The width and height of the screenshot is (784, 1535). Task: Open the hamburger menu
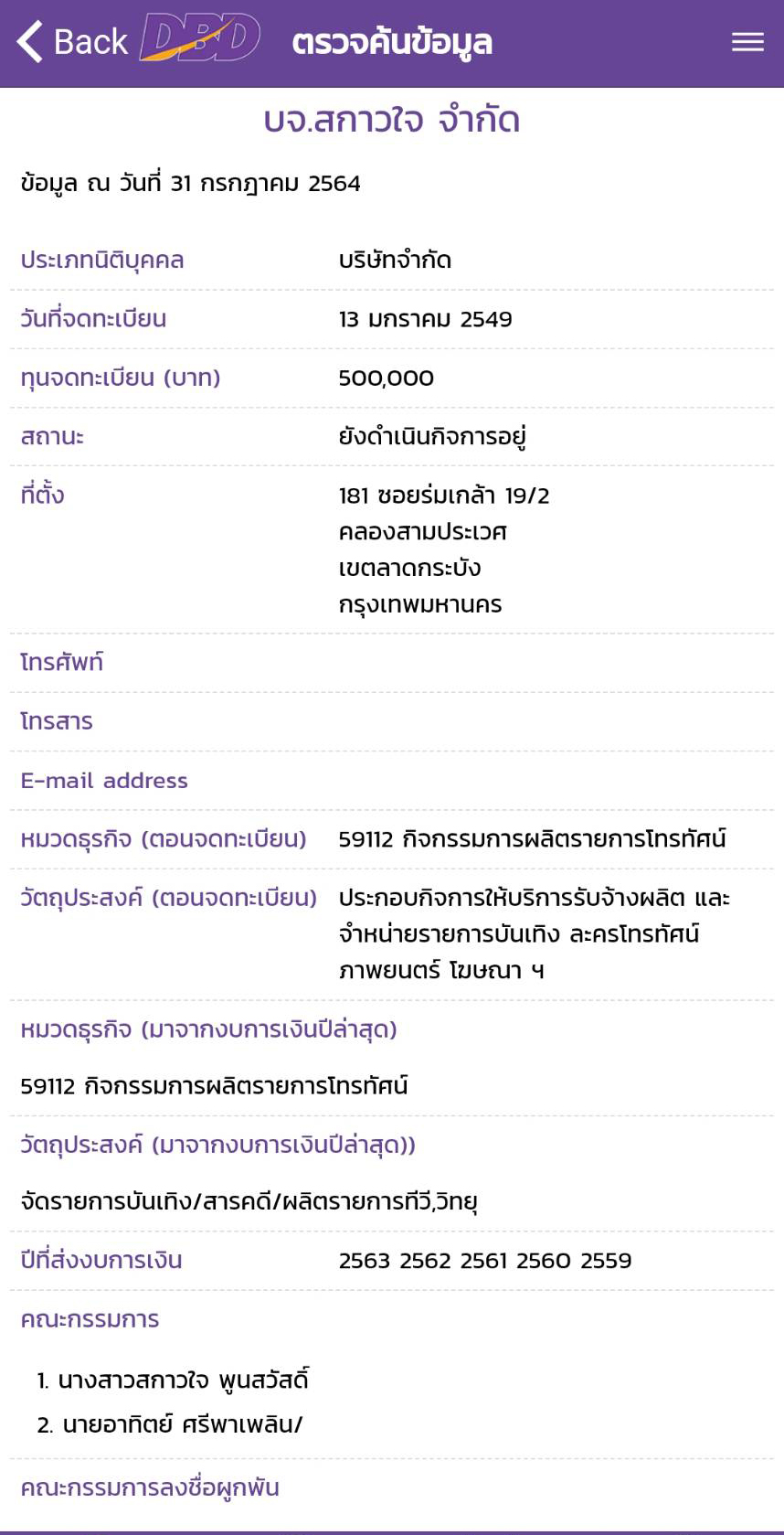(747, 42)
